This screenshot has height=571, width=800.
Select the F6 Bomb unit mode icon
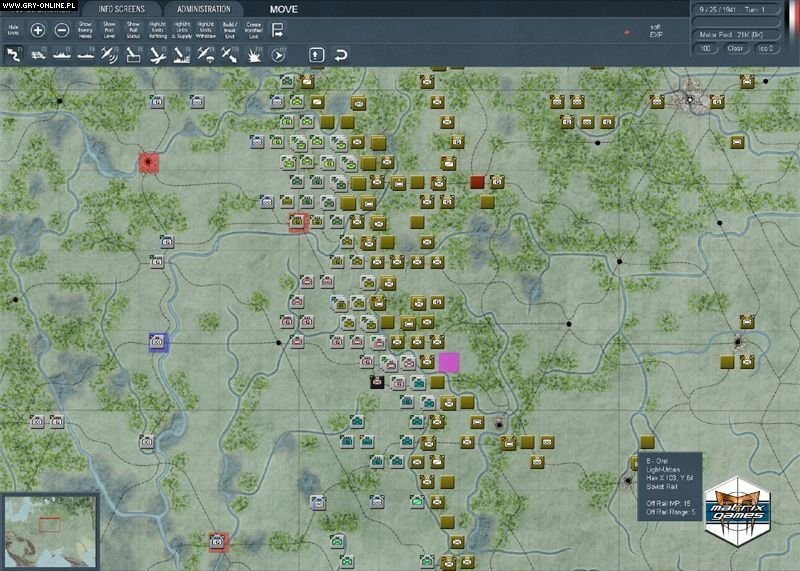coord(134,55)
